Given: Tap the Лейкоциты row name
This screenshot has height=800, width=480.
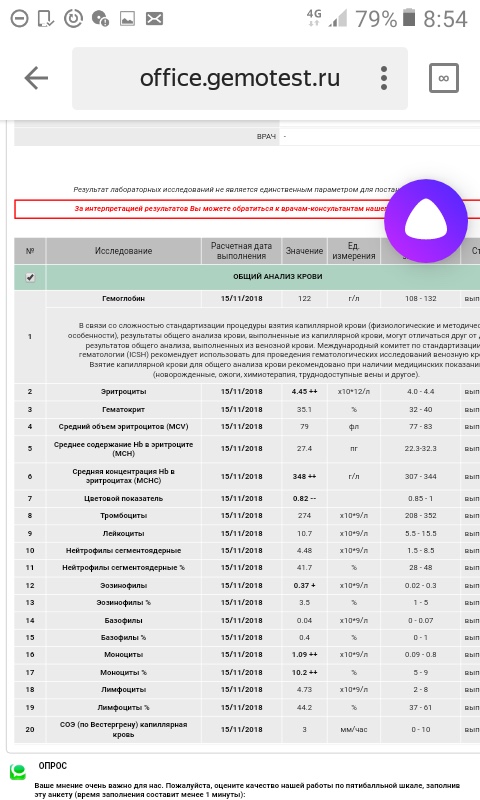Looking at the screenshot, I should pyautogui.click(x=123, y=534).
